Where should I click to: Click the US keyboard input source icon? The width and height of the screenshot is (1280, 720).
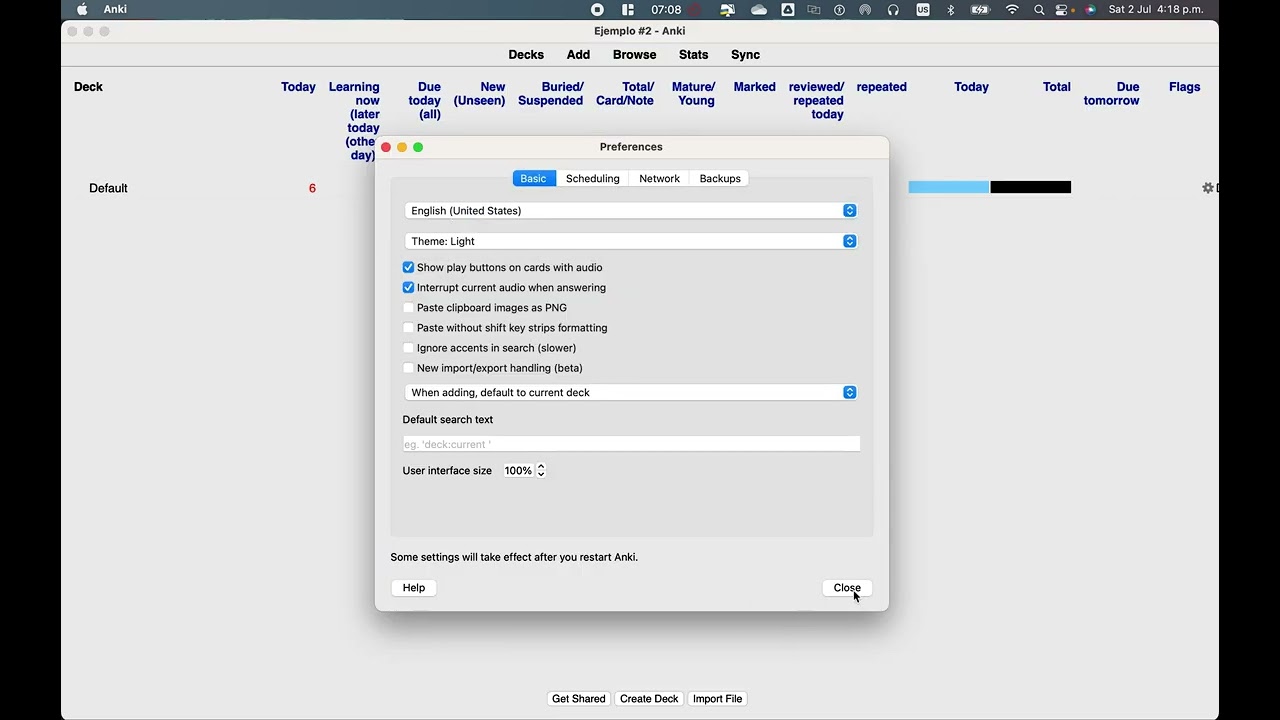[923, 10]
